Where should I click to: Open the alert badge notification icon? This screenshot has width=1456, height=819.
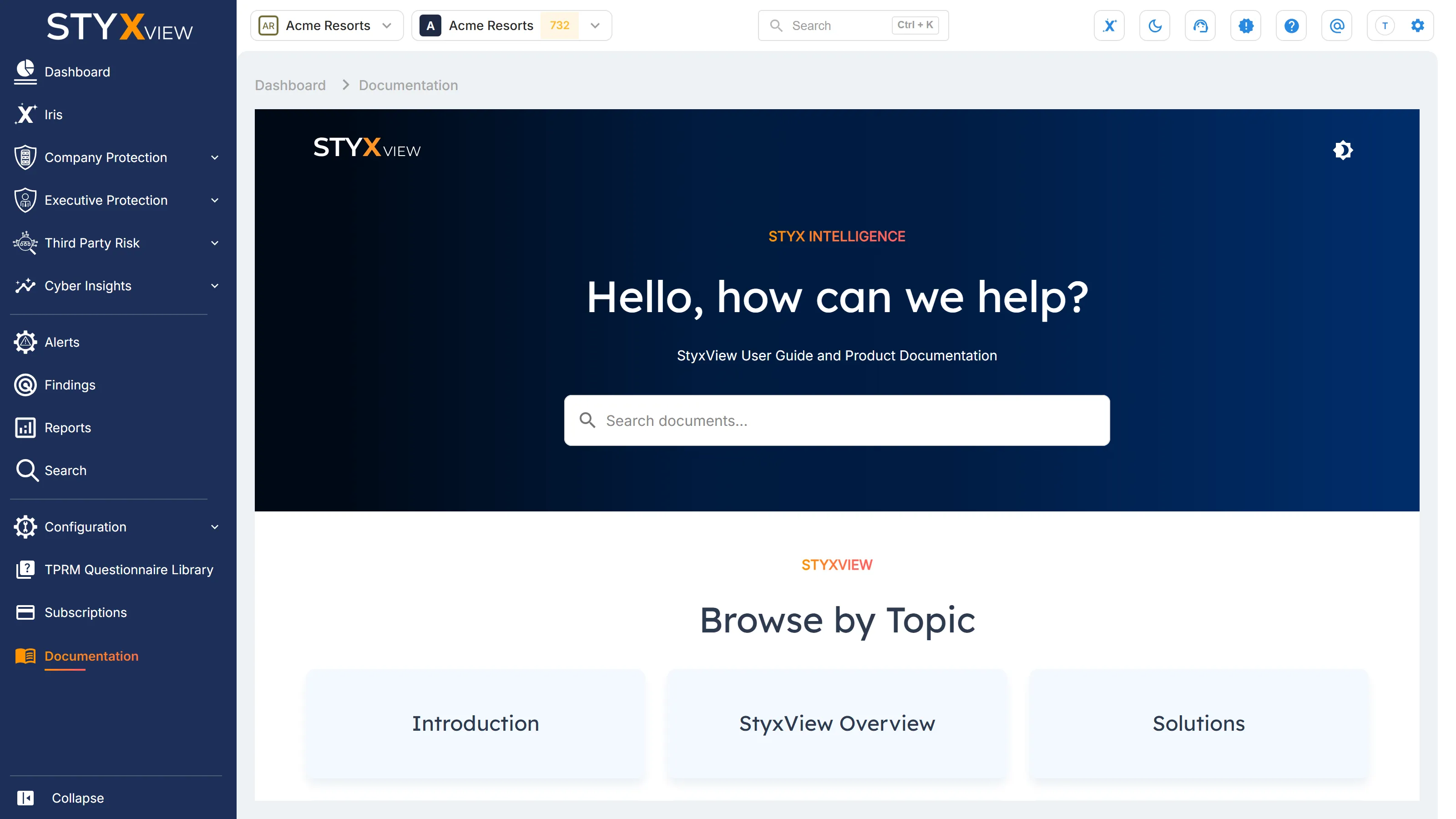coord(1246,25)
